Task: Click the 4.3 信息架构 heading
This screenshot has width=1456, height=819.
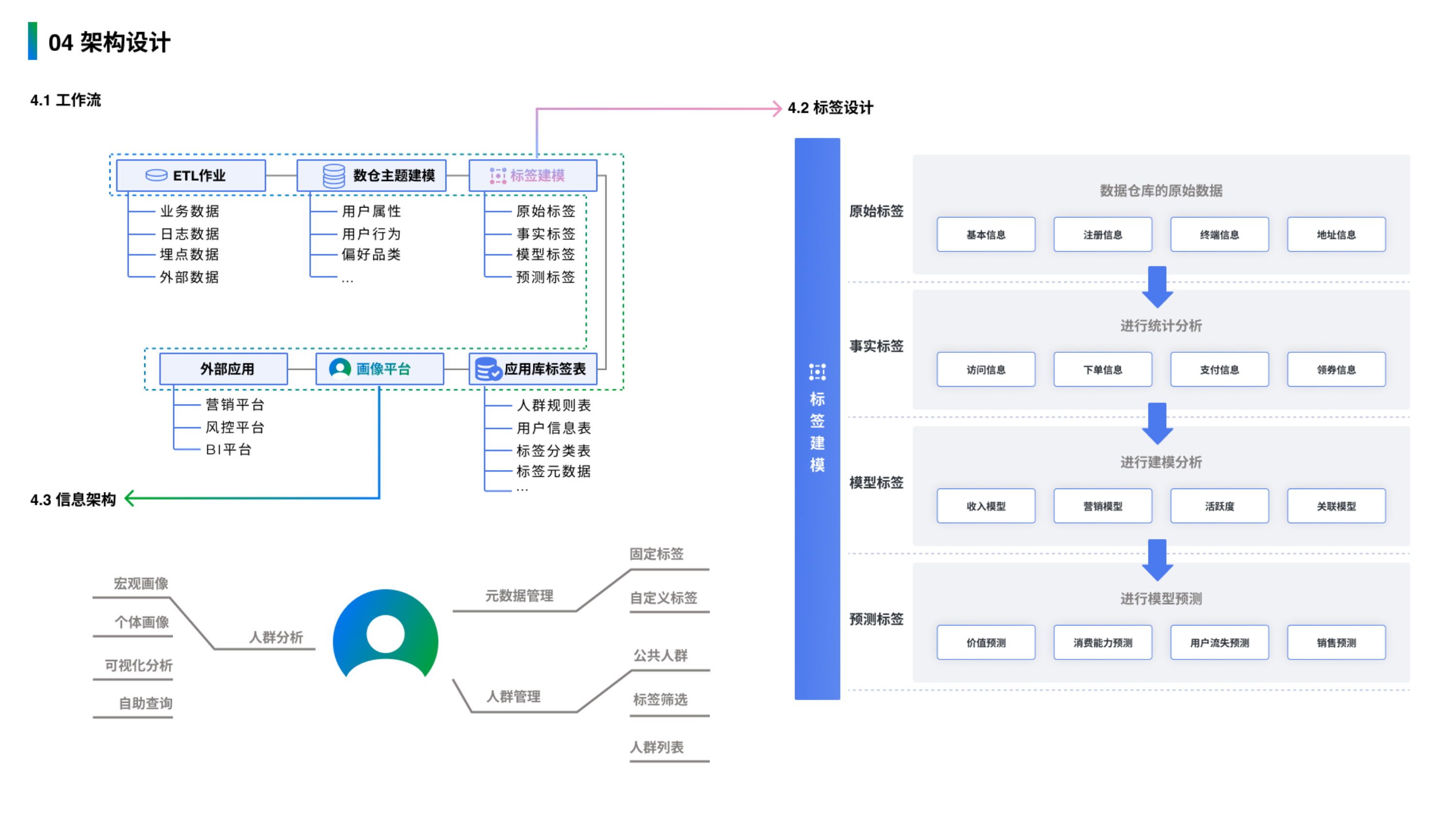Action: tap(73, 500)
